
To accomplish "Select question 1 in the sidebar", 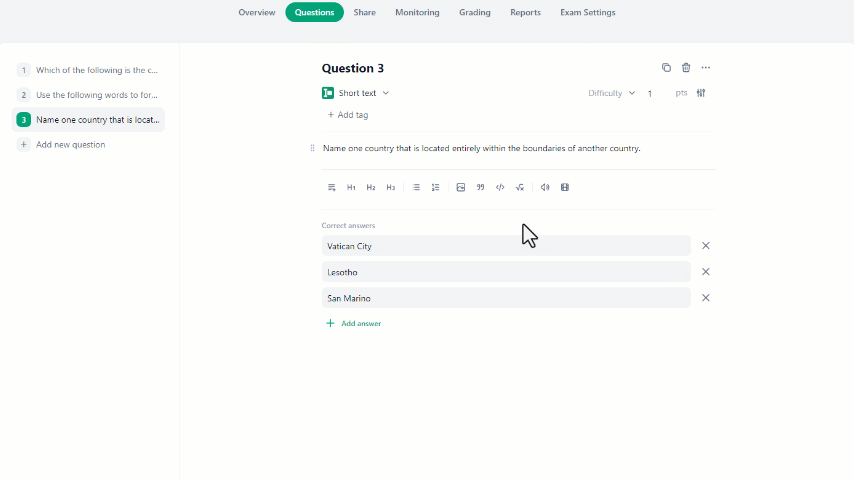I will pos(88,70).
